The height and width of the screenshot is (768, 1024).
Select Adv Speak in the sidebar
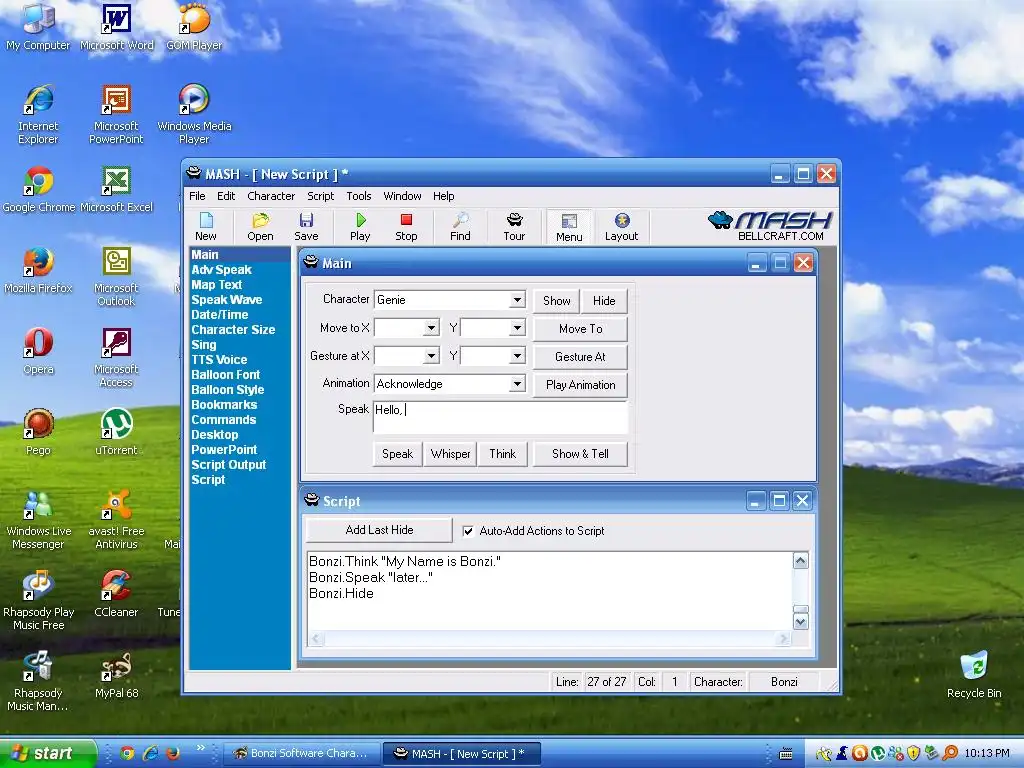(221, 270)
